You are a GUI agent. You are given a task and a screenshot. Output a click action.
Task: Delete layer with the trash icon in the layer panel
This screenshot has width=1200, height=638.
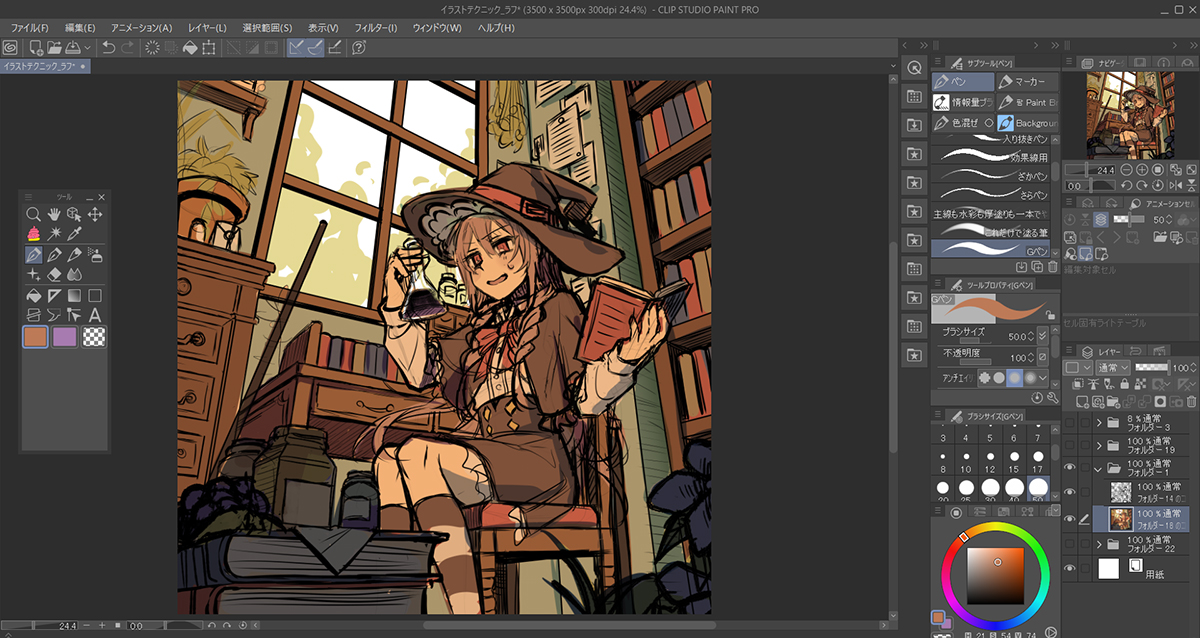(x=1190, y=401)
